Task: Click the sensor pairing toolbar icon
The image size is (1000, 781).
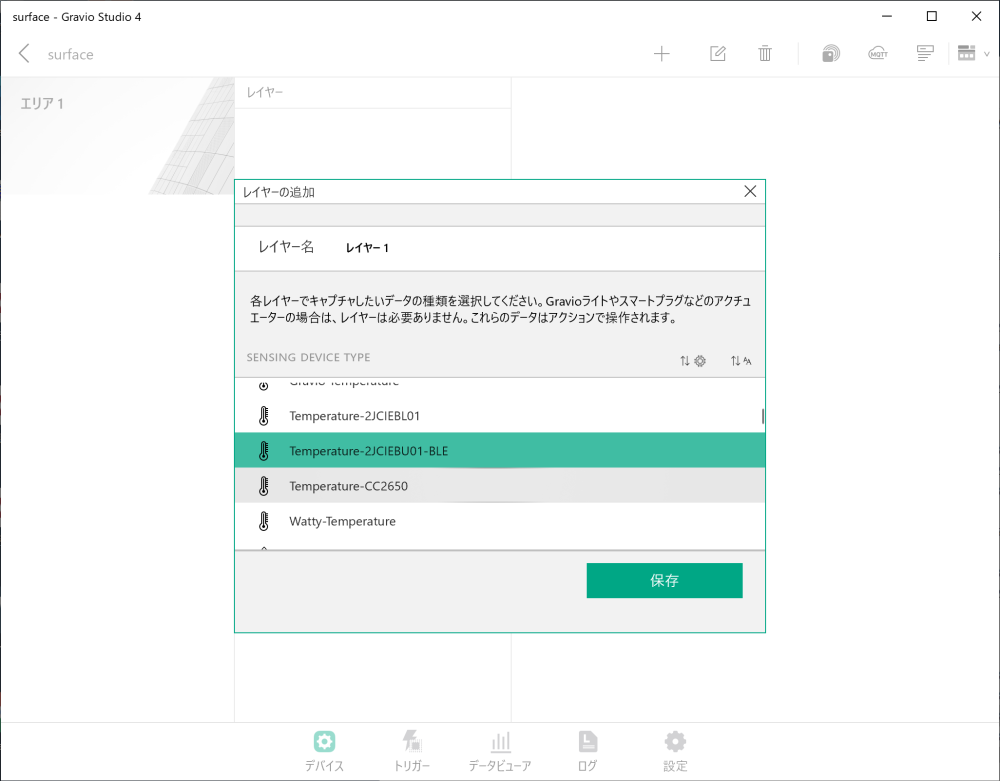Action: click(830, 53)
